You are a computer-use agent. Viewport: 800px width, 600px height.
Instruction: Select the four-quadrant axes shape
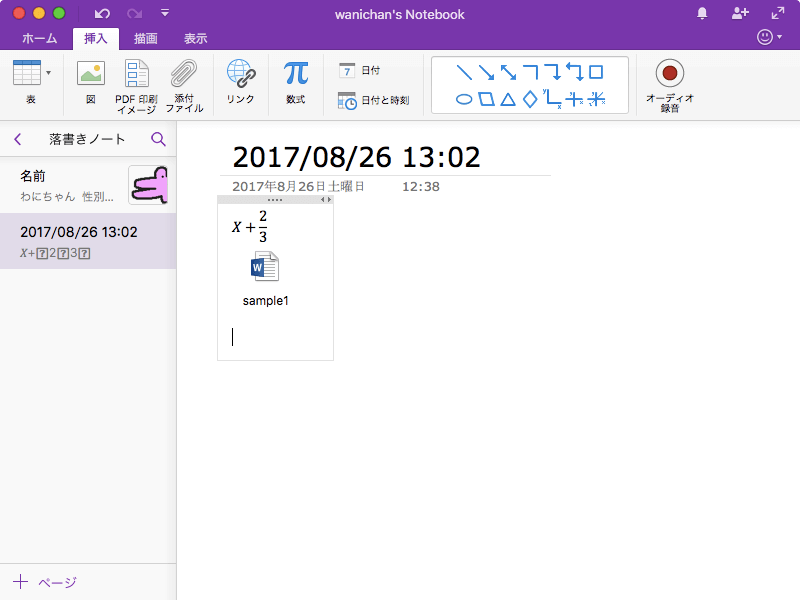(574, 99)
